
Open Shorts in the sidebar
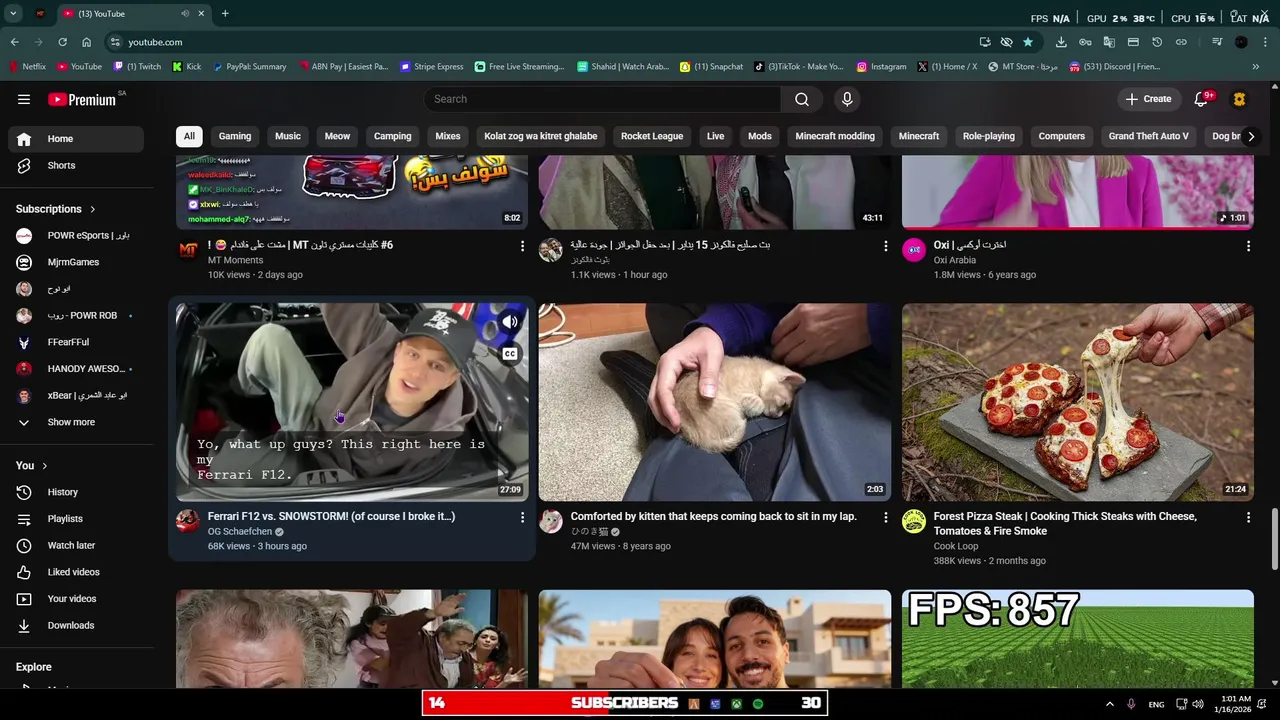[76, 165]
